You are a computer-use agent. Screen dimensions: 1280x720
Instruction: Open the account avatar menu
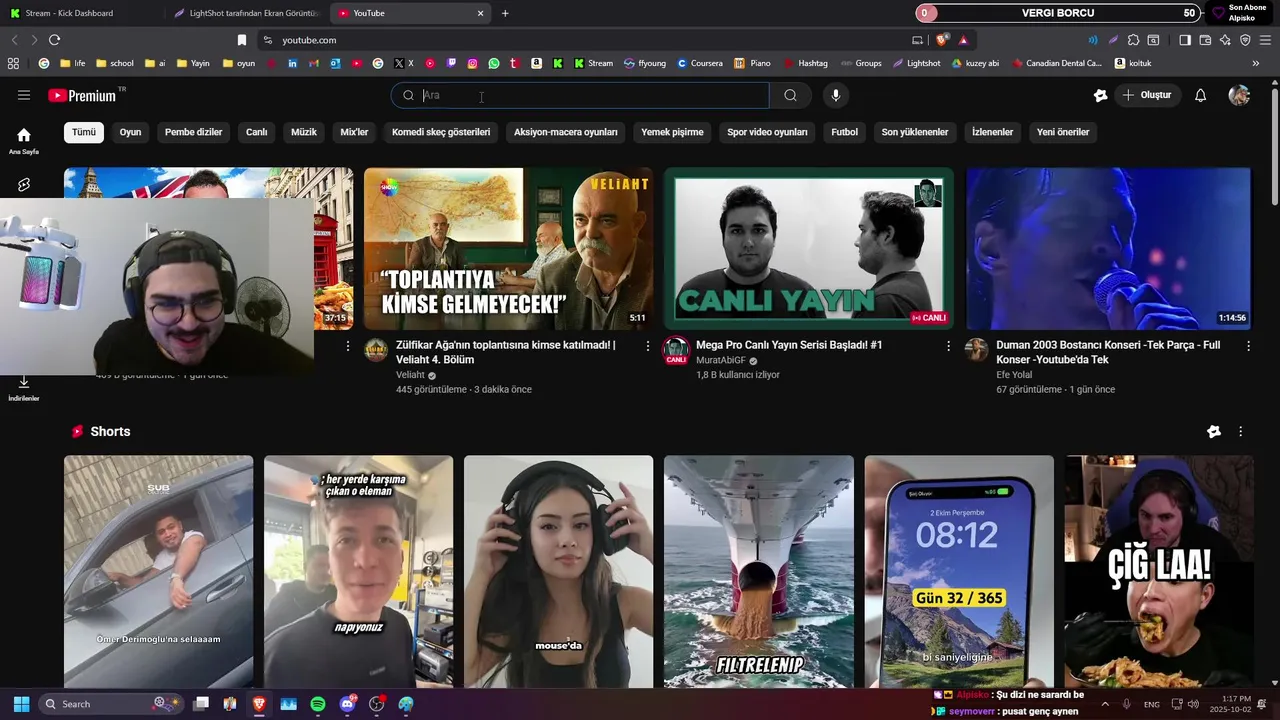[1239, 95]
